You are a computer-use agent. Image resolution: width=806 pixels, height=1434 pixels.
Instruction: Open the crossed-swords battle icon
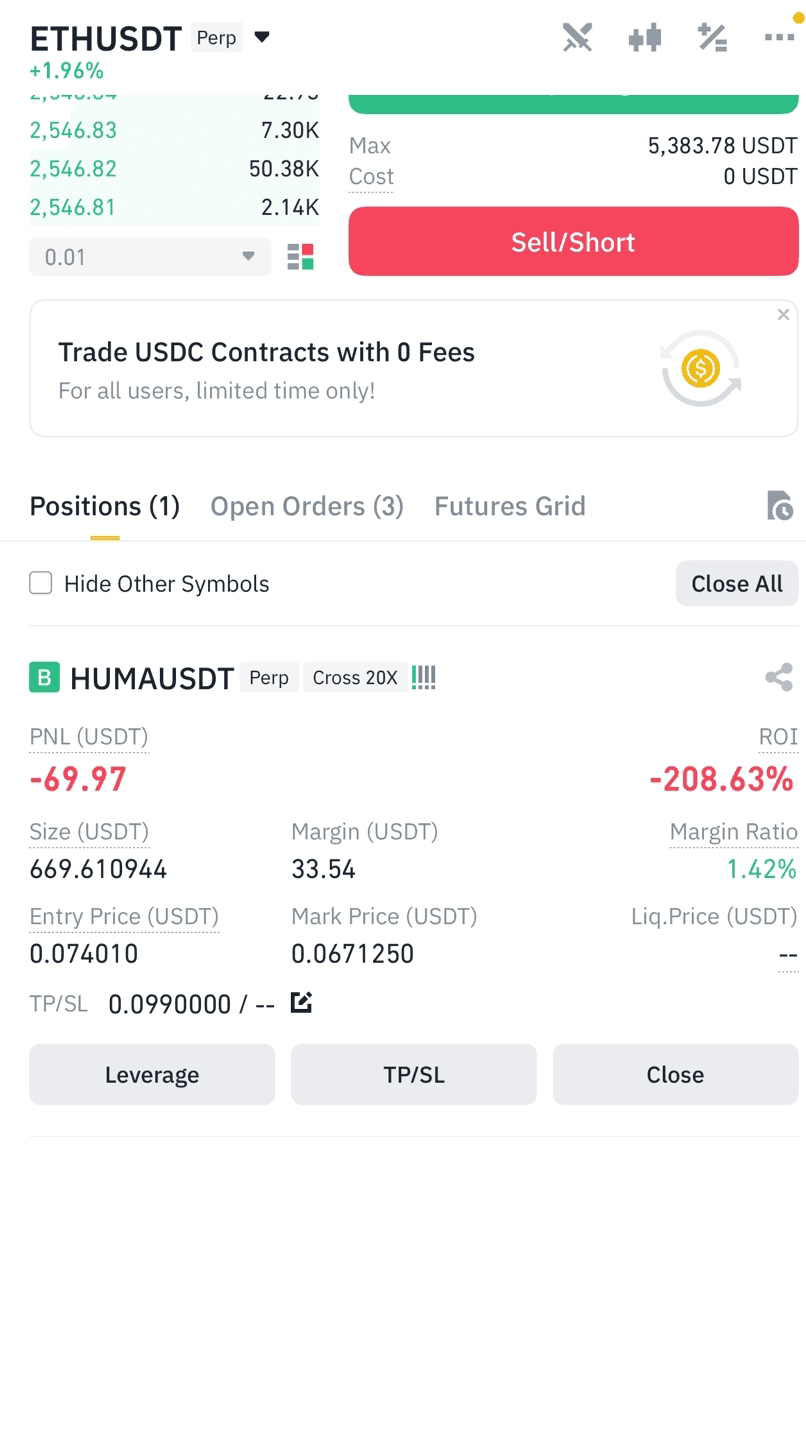(x=577, y=38)
